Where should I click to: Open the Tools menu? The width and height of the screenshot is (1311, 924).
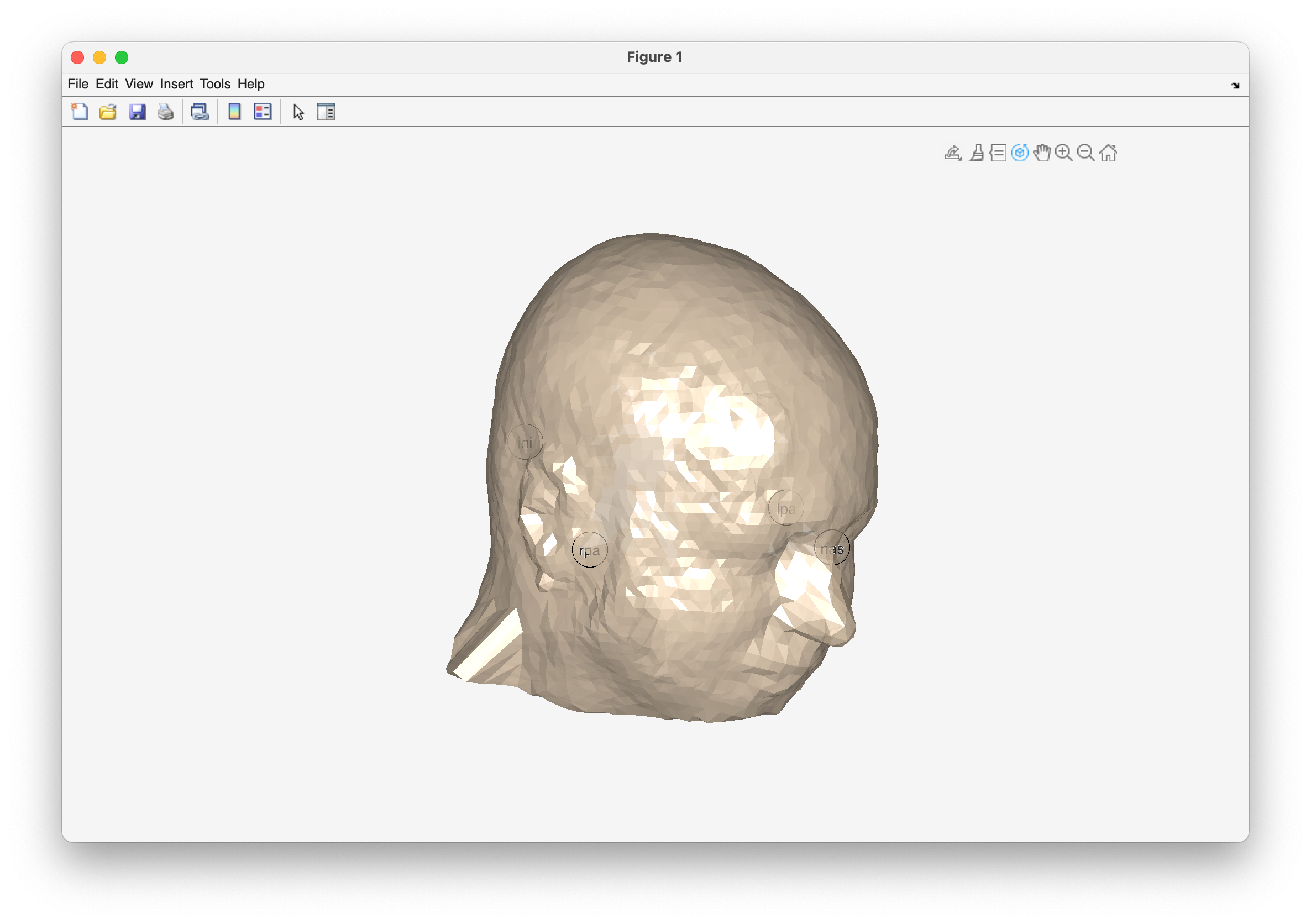tap(214, 84)
